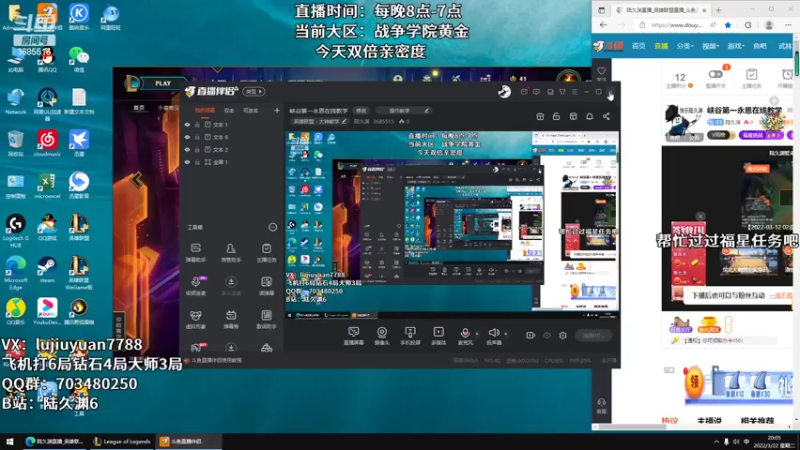Click Edge address bar URL

677,25
